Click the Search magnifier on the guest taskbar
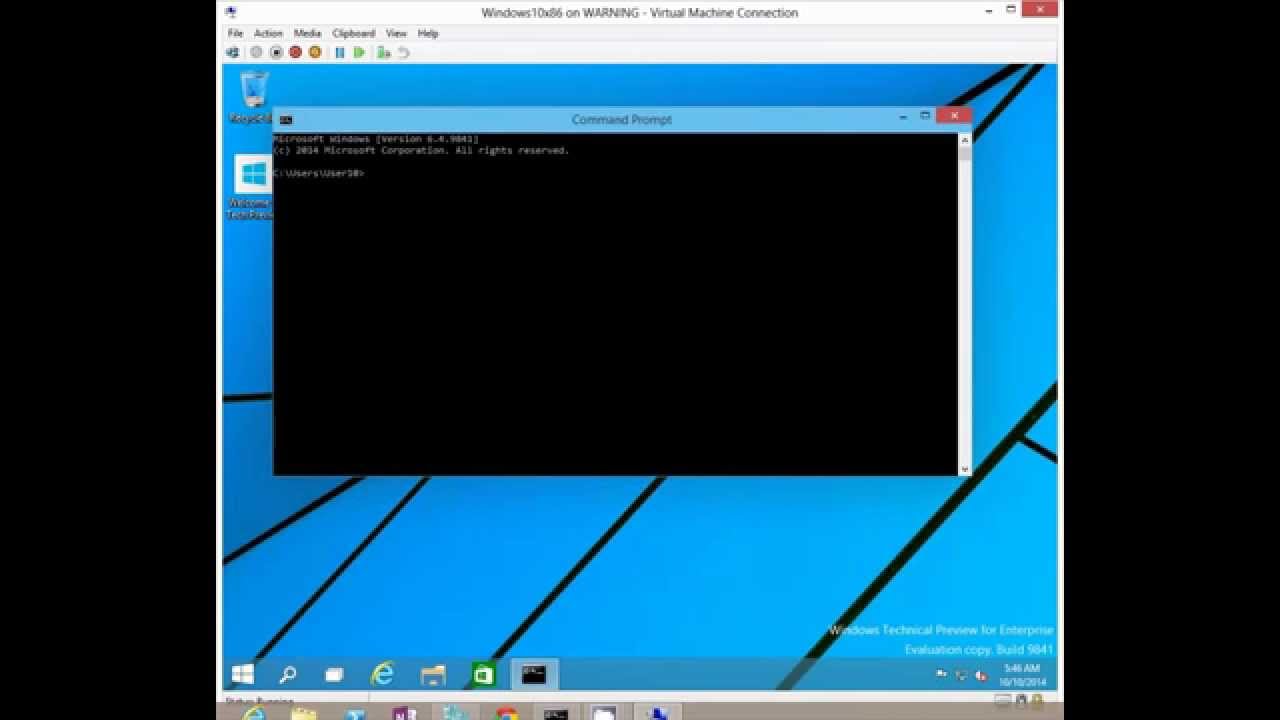The image size is (1280, 720). (x=288, y=675)
